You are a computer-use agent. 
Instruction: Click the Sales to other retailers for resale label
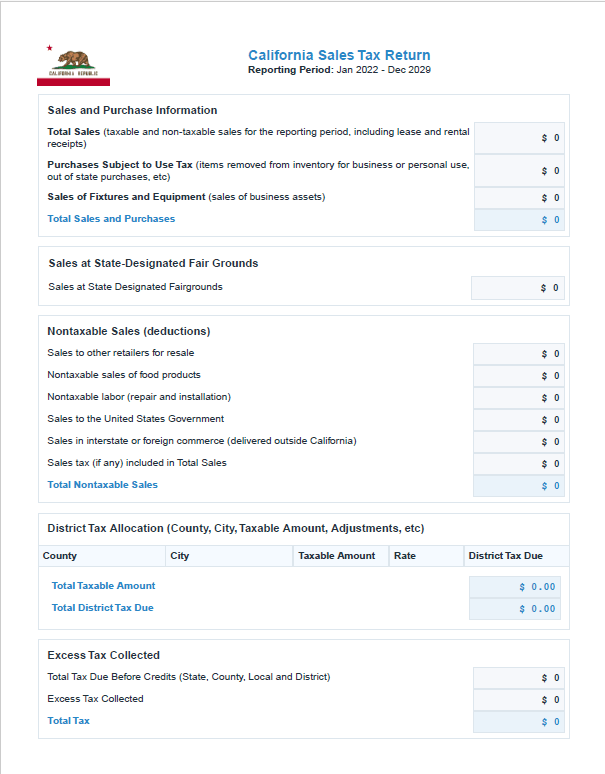[x=120, y=353]
